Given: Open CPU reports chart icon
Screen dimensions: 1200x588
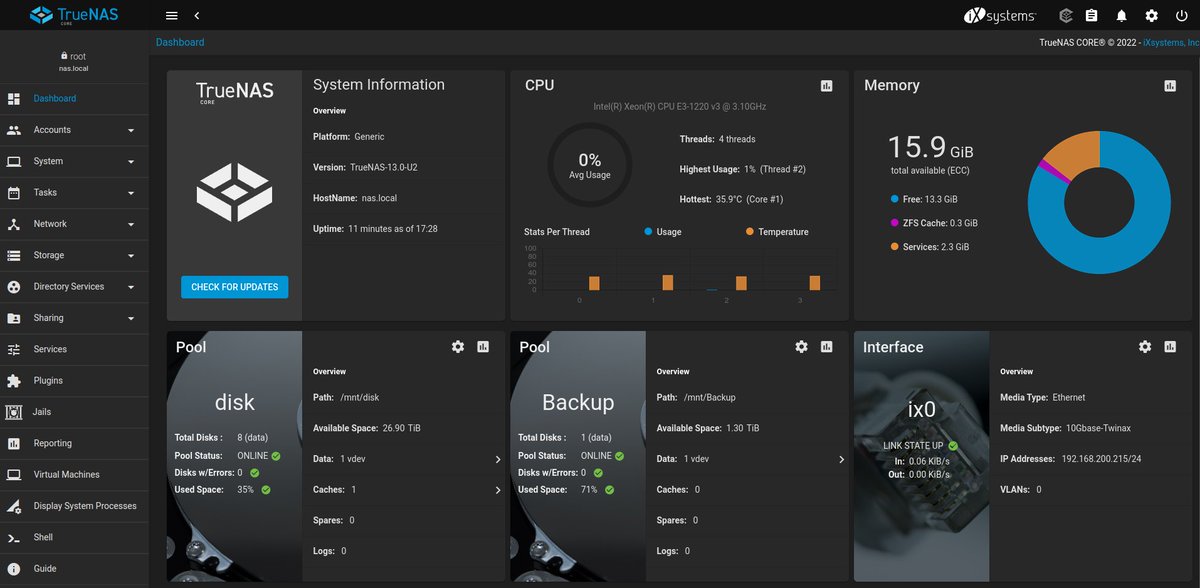Looking at the screenshot, I should (826, 86).
